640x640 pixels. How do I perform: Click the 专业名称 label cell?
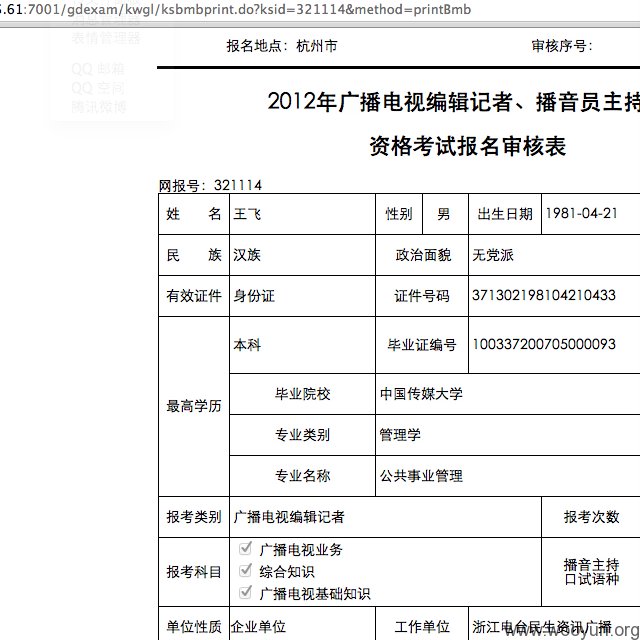pyautogui.click(x=302, y=476)
